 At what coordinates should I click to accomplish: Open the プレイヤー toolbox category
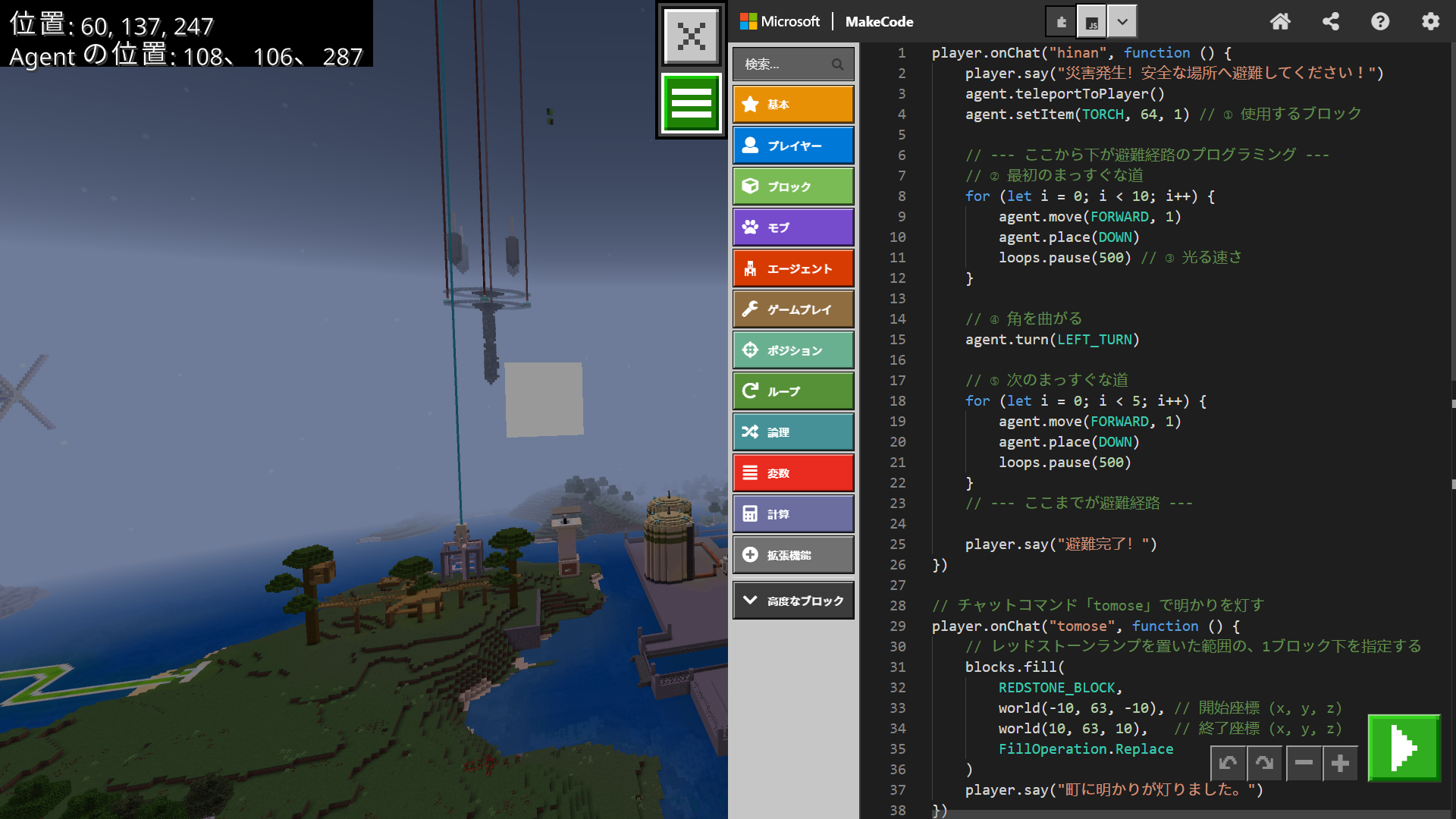pos(793,146)
